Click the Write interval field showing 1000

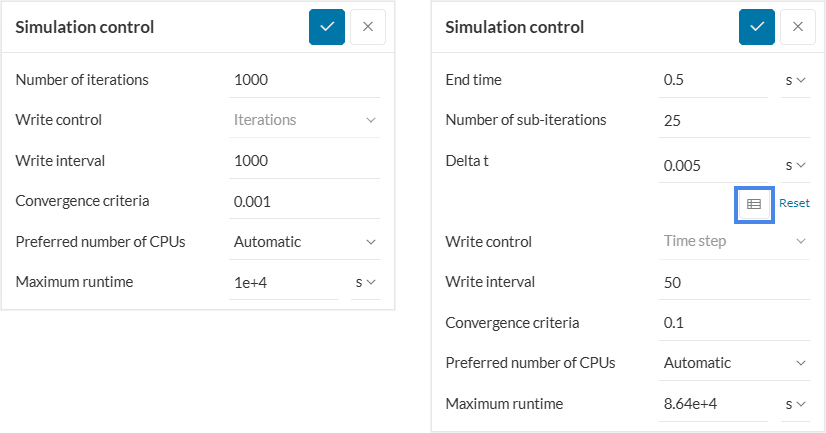[x=304, y=160]
